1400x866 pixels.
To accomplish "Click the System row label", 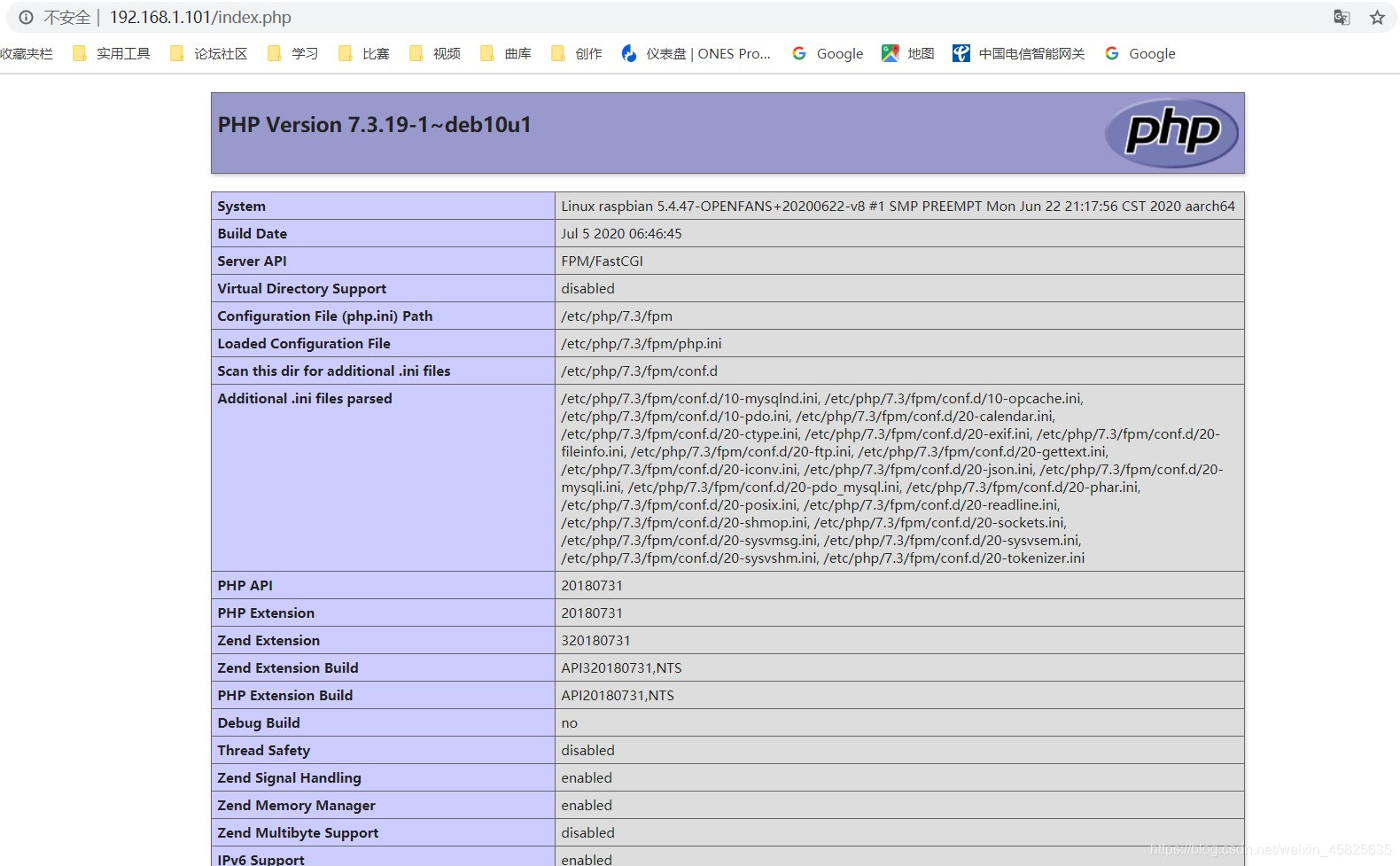I will (241, 206).
